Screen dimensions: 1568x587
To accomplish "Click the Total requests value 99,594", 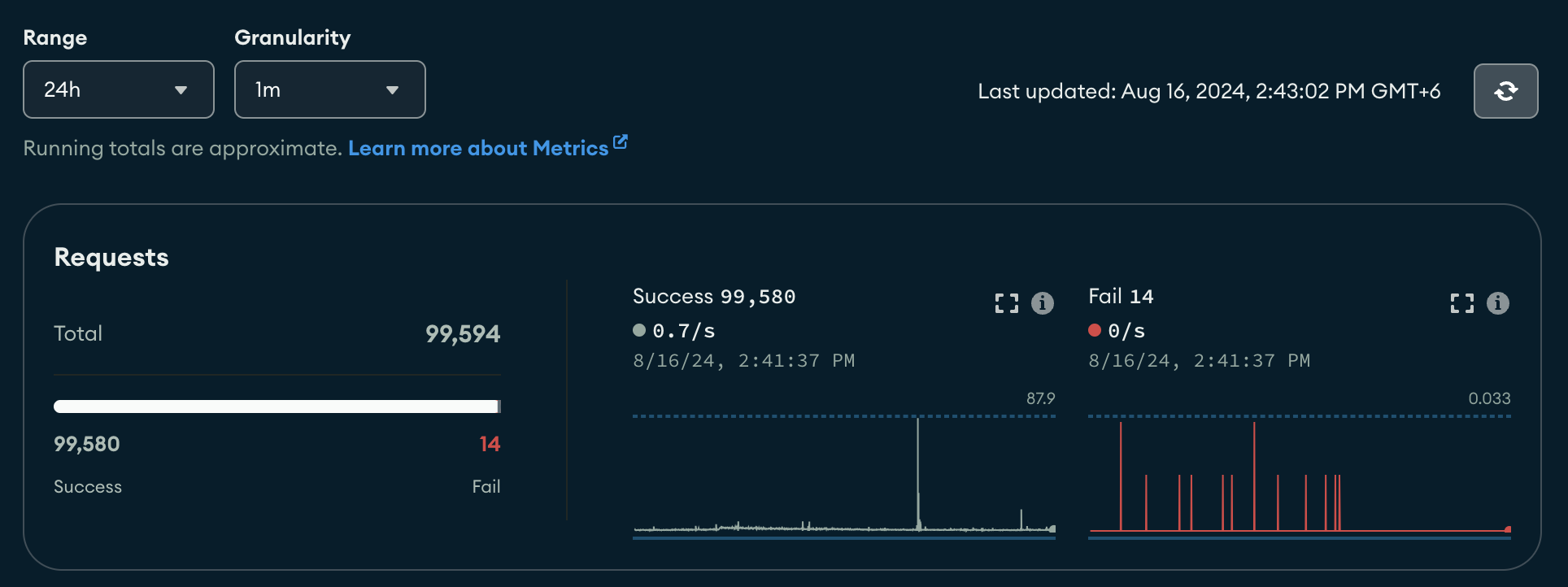I will (x=463, y=334).
